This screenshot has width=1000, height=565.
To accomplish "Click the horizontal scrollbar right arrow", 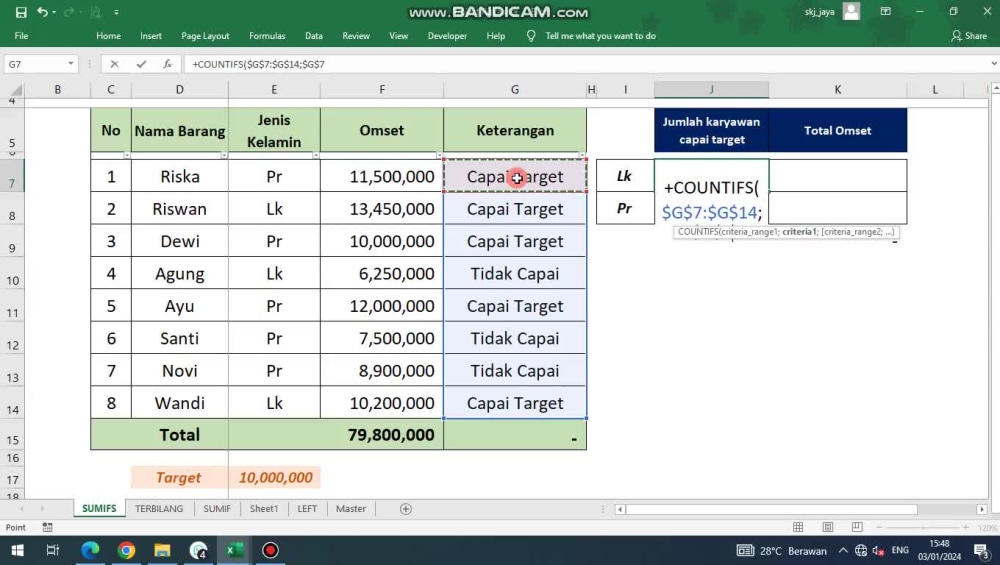I will click(x=982, y=509).
